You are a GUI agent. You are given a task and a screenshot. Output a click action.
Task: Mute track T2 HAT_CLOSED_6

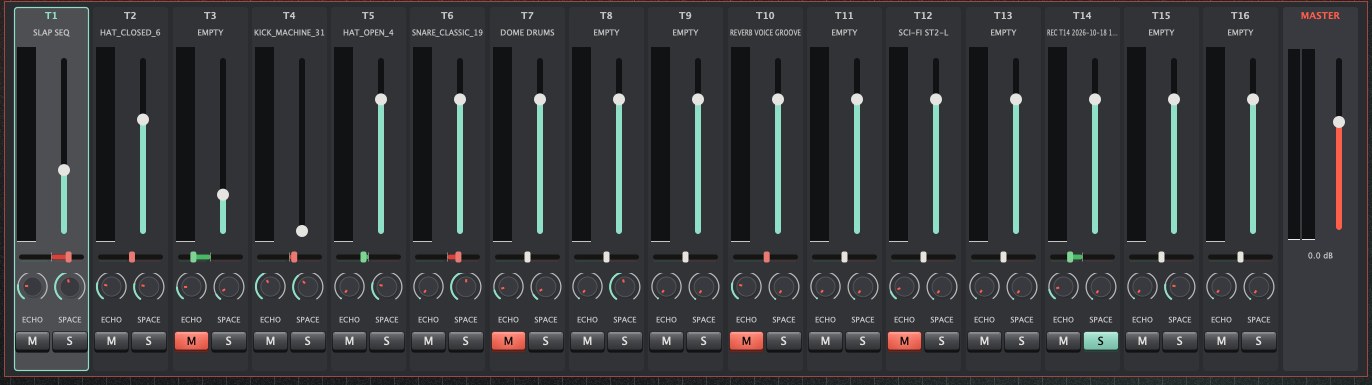[x=111, y=341]
